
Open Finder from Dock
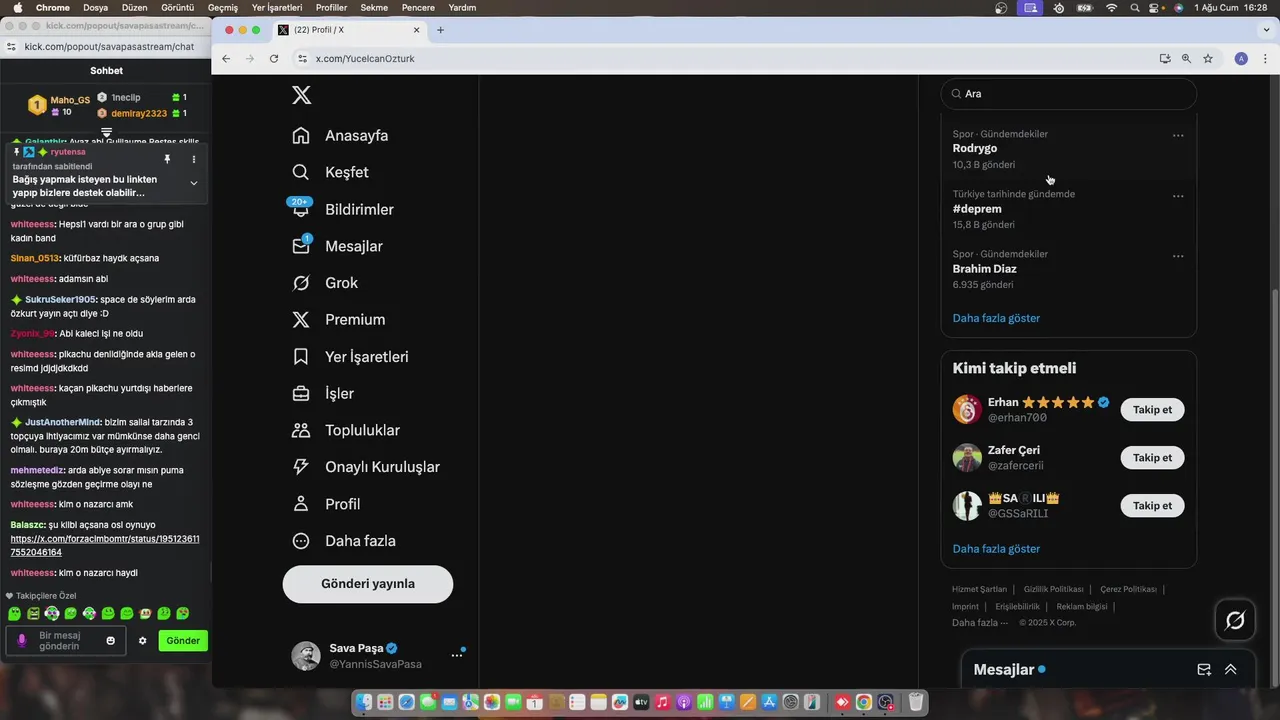[x=364, y=703]
